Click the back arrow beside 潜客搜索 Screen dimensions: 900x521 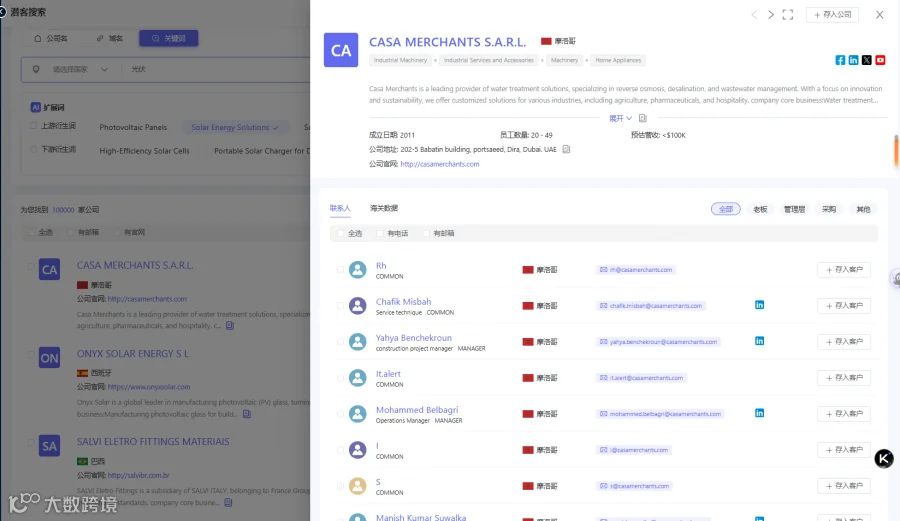click(x=2, y=12)
